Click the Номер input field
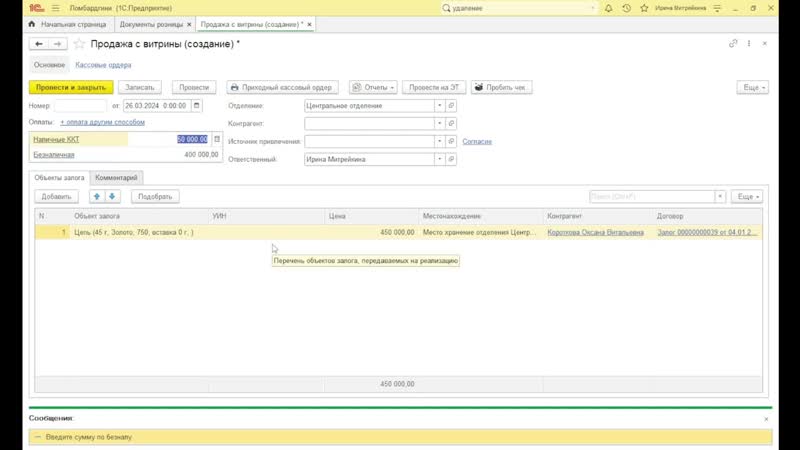800x450 pixels. click(79, 105)
